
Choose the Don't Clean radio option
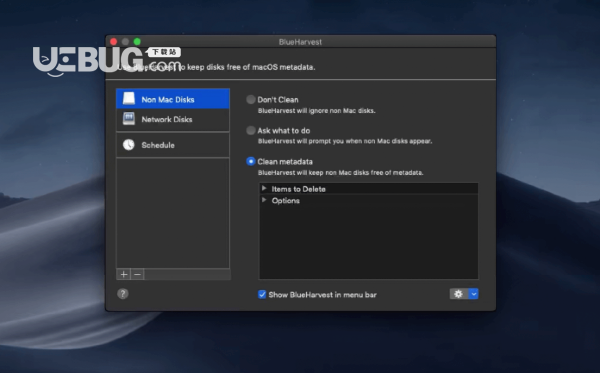pyautogui.click(x=251, y=99)
